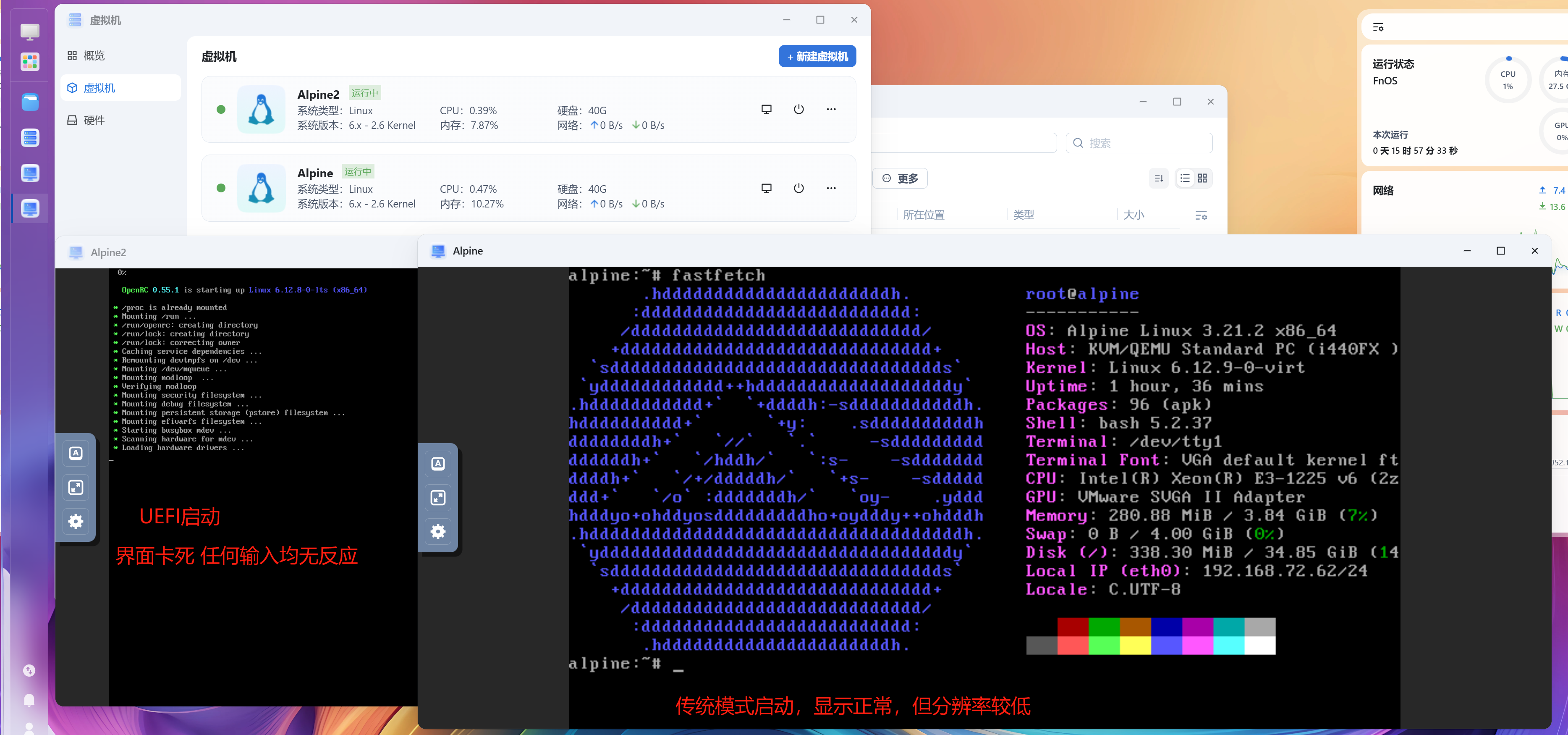Open console display for Alpine VM
The height and width of the screenshot is (735, 1568).
click(766, 188)
